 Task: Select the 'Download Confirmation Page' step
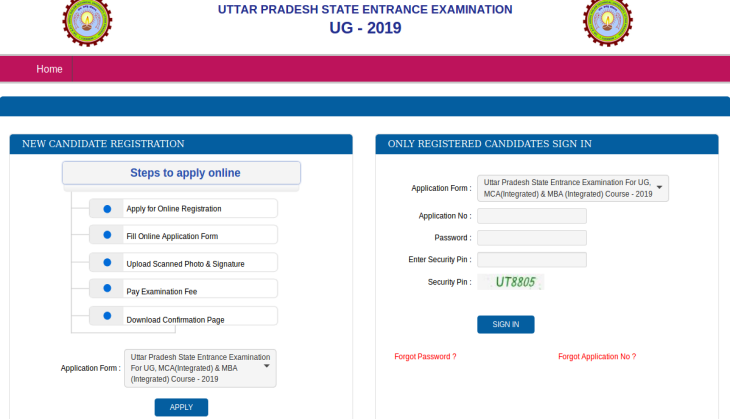[183, 316]
